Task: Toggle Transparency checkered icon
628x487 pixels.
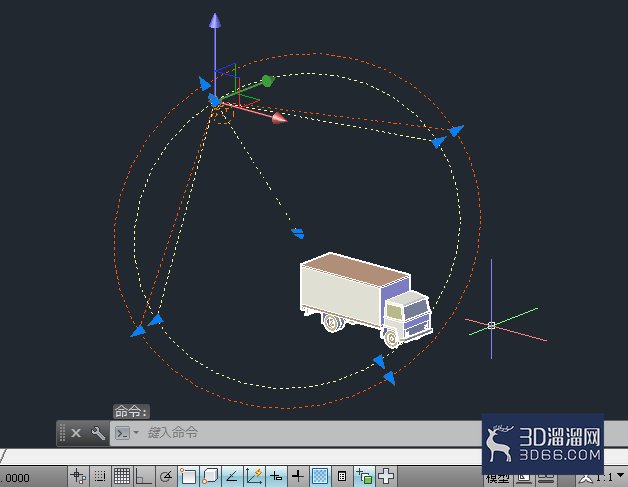Action: (x=320, y=476)
